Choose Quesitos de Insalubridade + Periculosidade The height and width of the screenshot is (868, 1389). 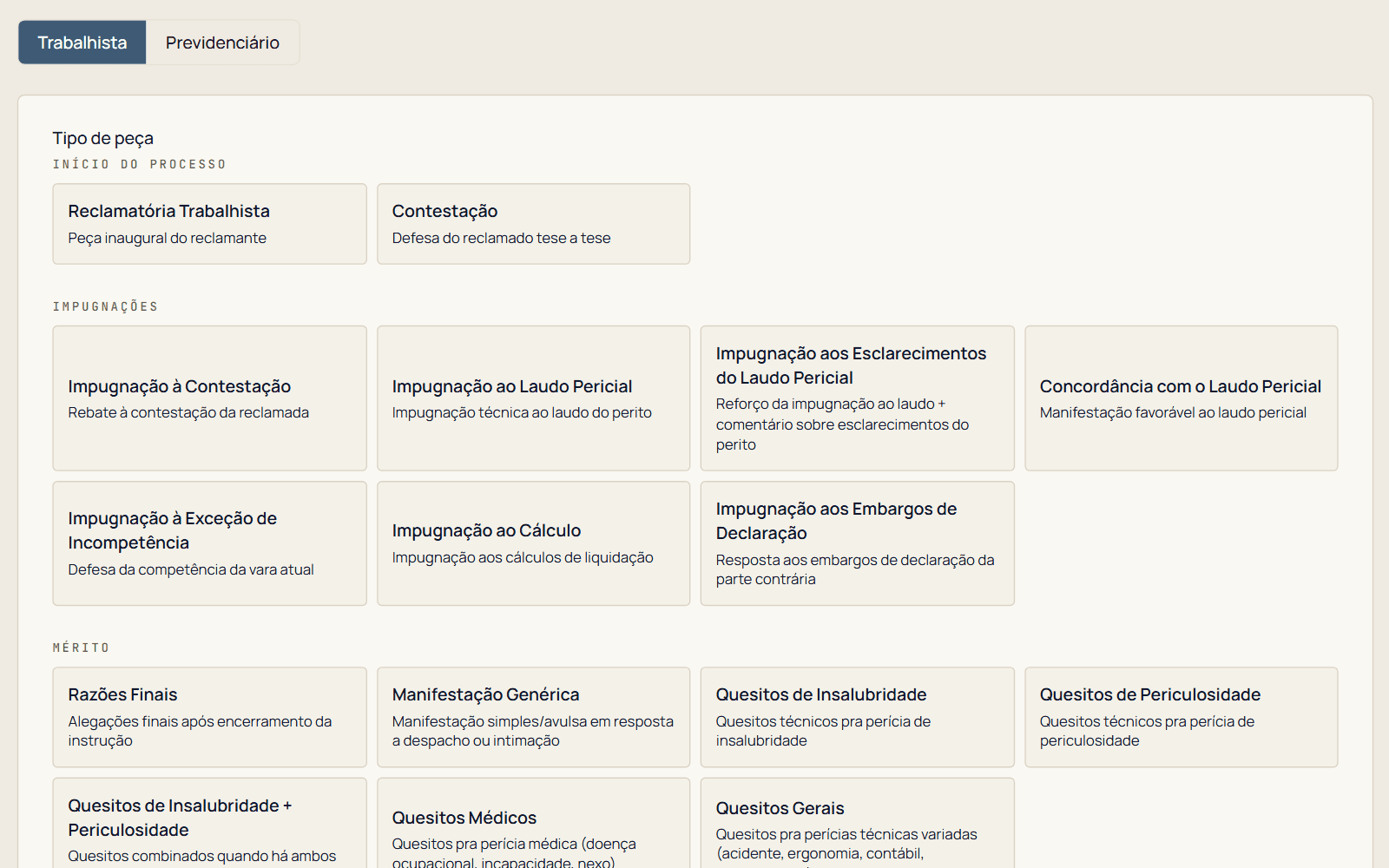209,824
